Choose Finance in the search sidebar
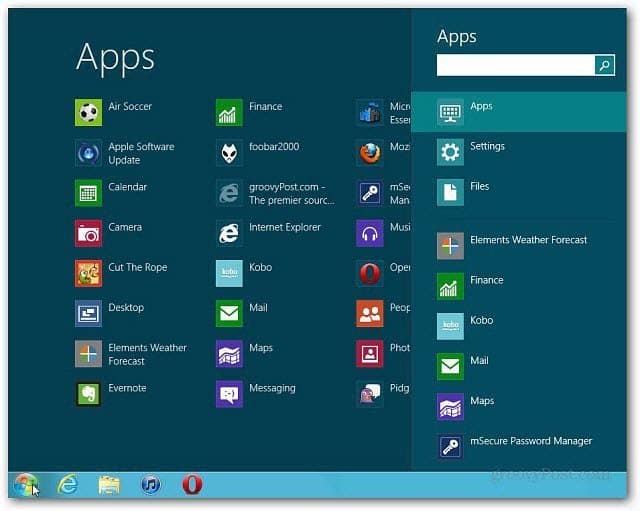 point(518,286)
